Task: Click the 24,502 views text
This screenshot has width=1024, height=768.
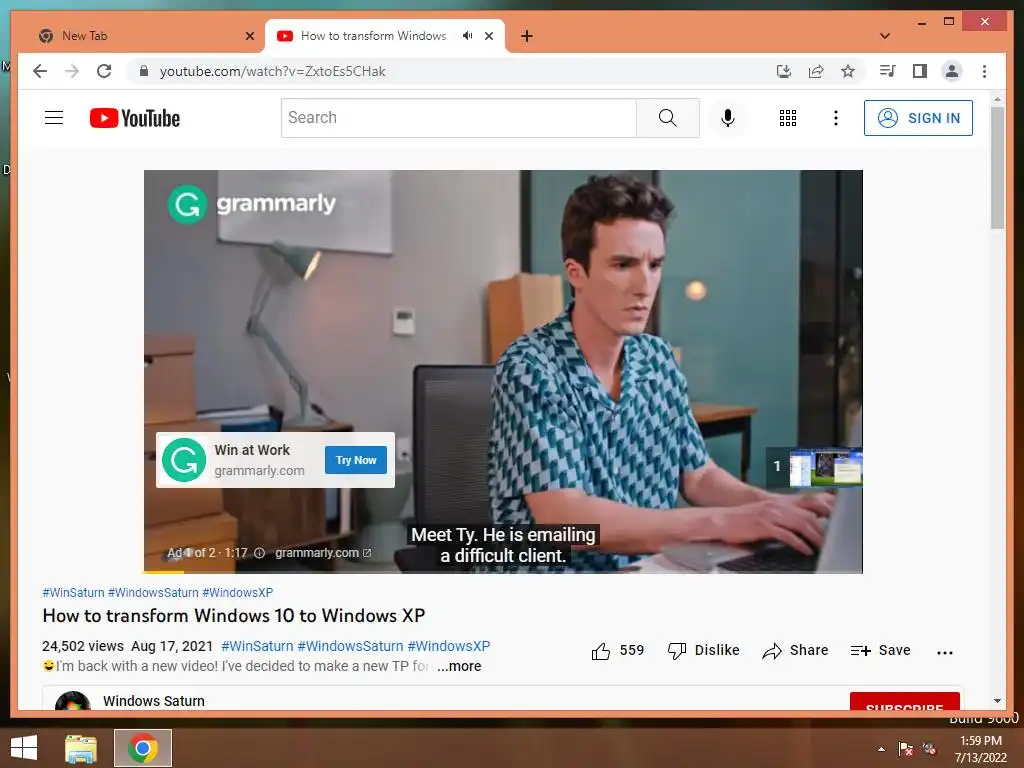Action: click(83, 646)
